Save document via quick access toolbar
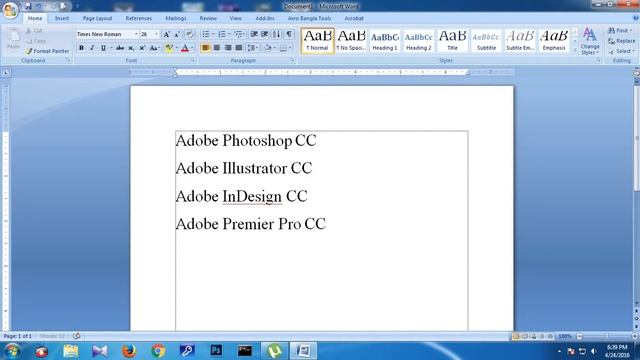 28,6
